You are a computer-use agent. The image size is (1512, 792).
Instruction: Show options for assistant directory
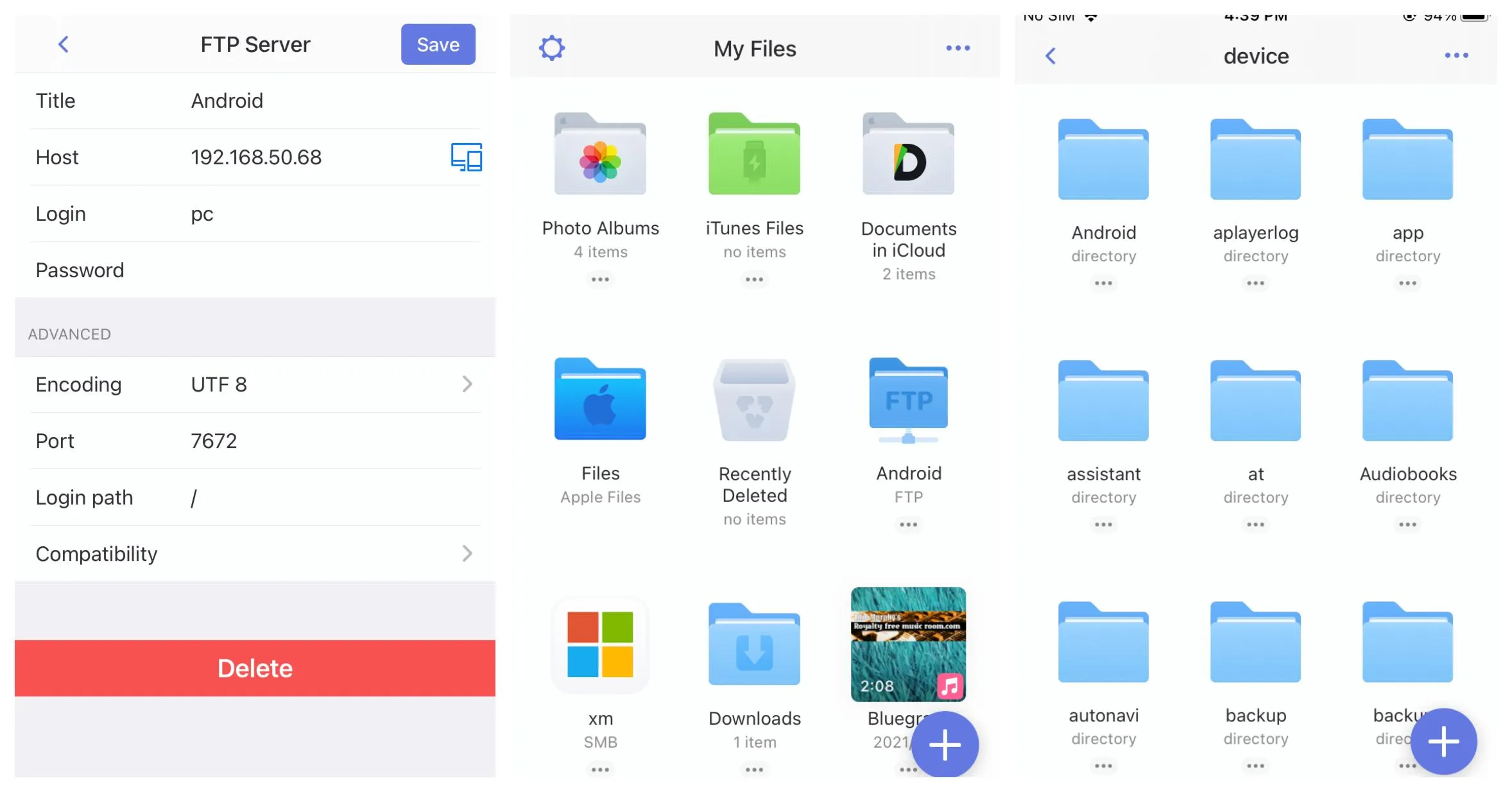[x=1103, y=524]
